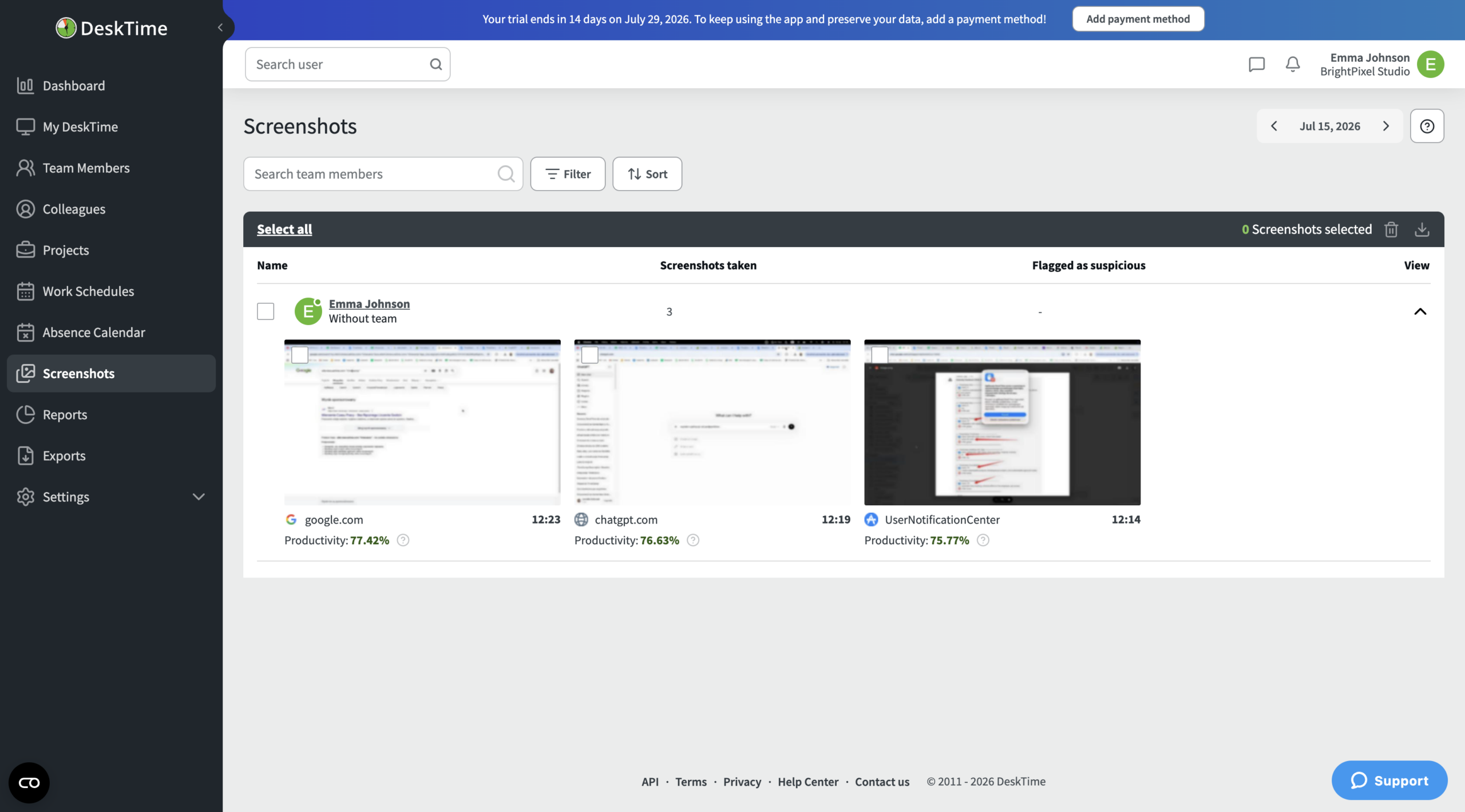Viewport: 1465px width, 812px height.
Task: Click the 12:19 timestamp
Action: pyautogui.click(x=836, y=520)
